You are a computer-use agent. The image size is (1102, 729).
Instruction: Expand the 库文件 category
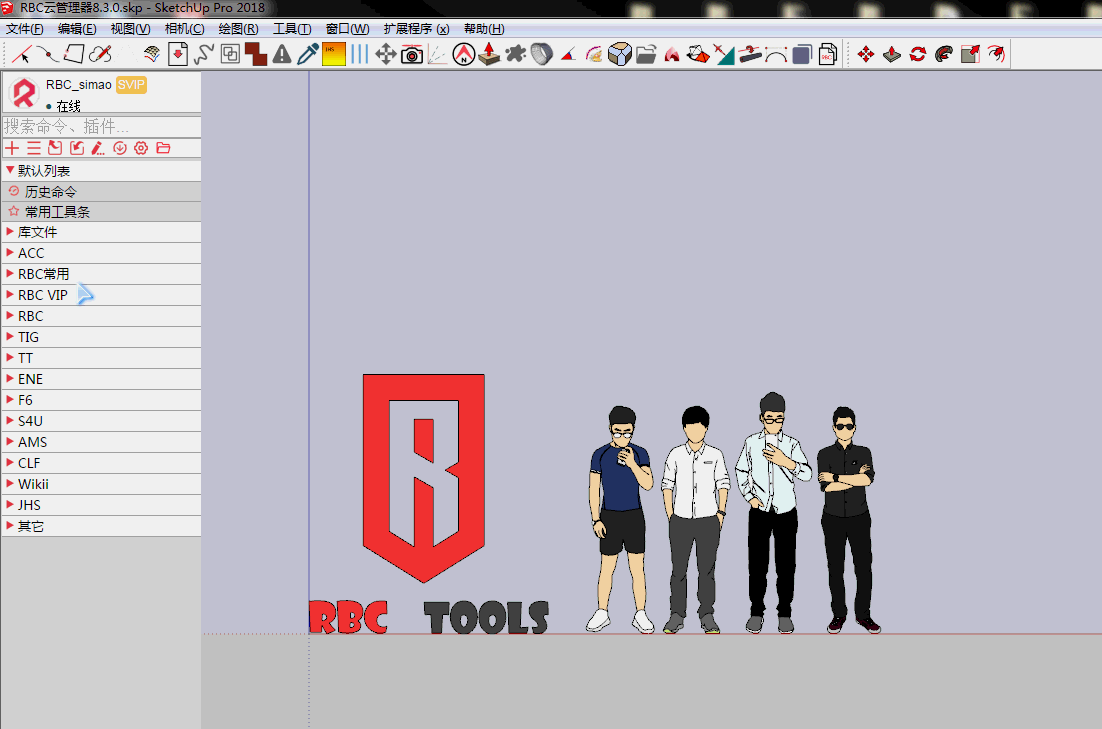[37, 232]
